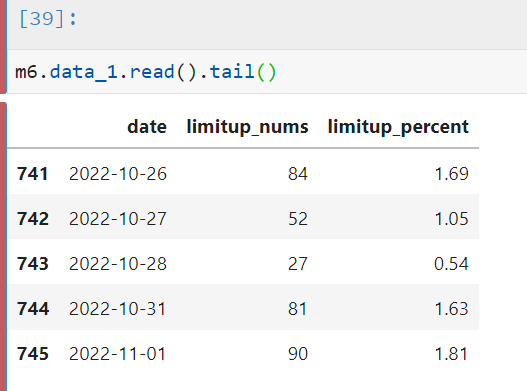
Task: Click the date cell 2022-11-01
Action: coord(118,354)
